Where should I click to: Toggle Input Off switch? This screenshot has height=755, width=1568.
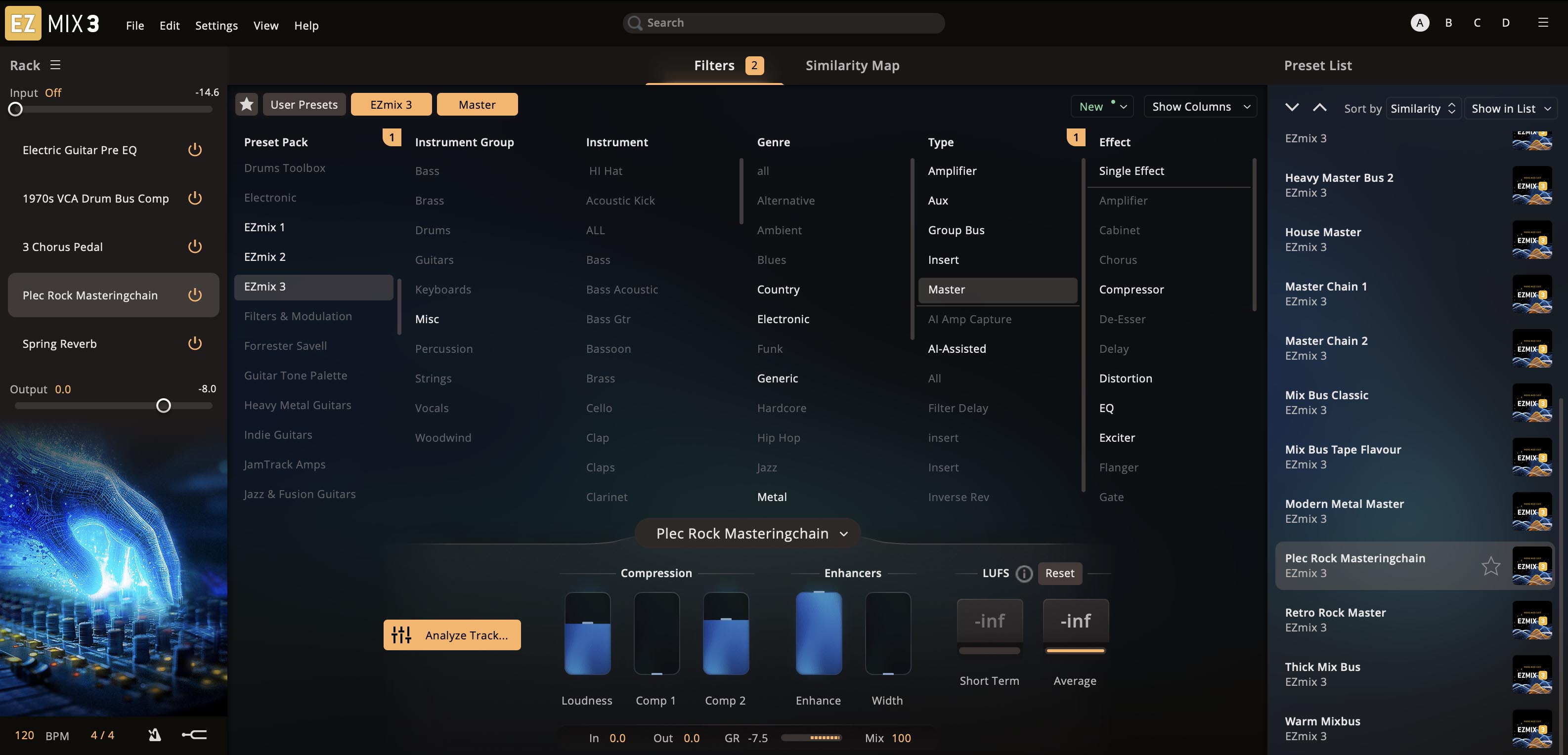[53, 92]
